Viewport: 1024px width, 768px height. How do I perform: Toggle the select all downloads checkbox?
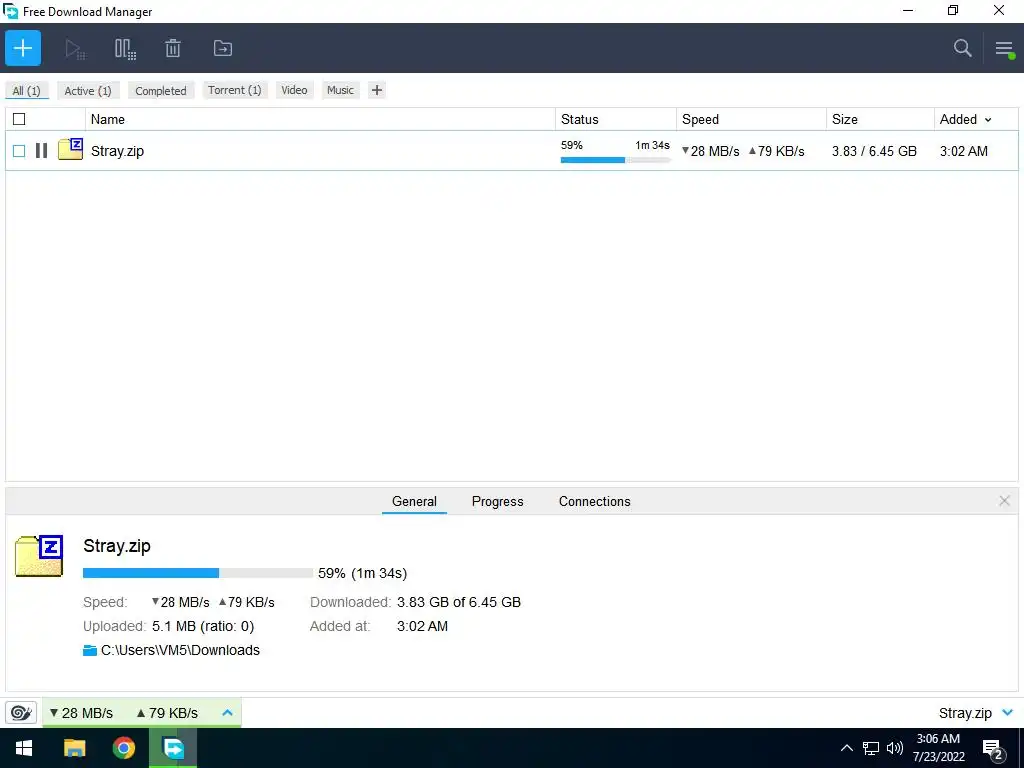click(x=19, y=119)
